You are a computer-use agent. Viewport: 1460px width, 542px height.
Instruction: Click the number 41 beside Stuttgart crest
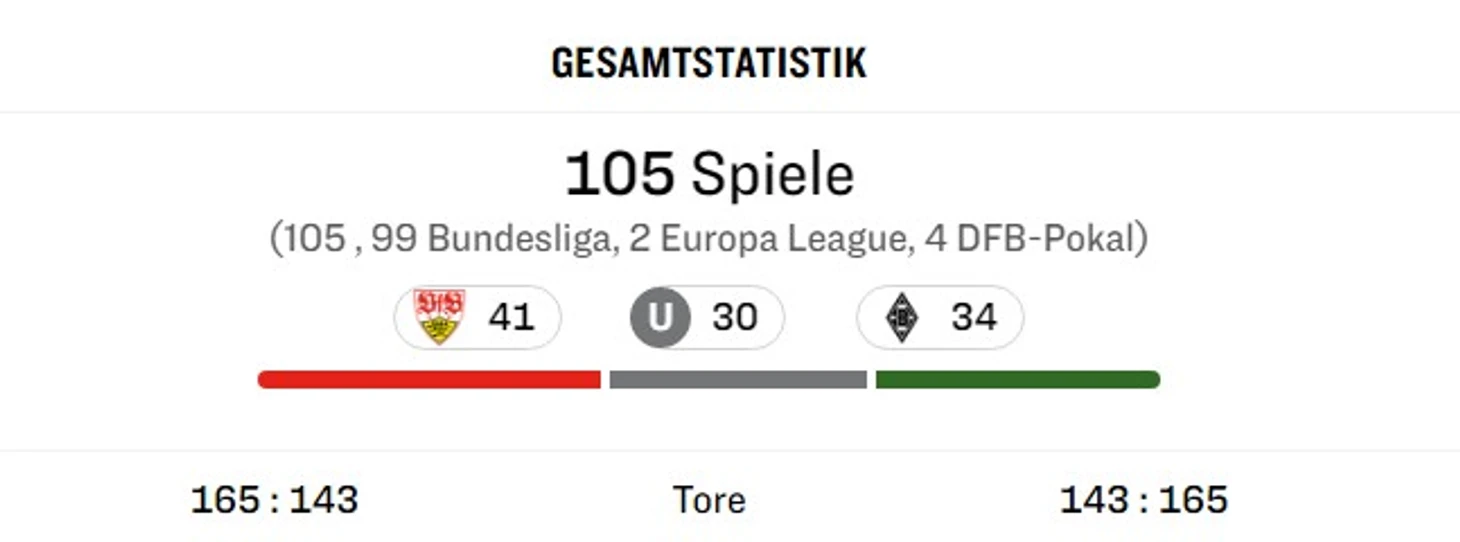(511, 318)
